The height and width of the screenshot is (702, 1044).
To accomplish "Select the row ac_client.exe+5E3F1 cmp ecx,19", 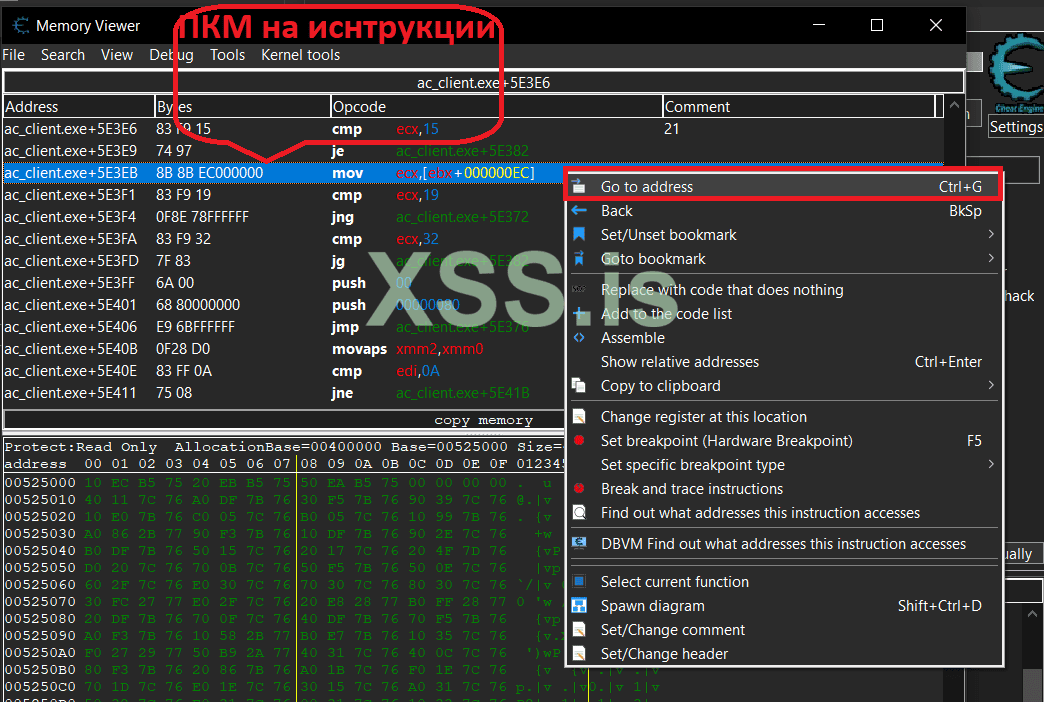I will (284, 194).
